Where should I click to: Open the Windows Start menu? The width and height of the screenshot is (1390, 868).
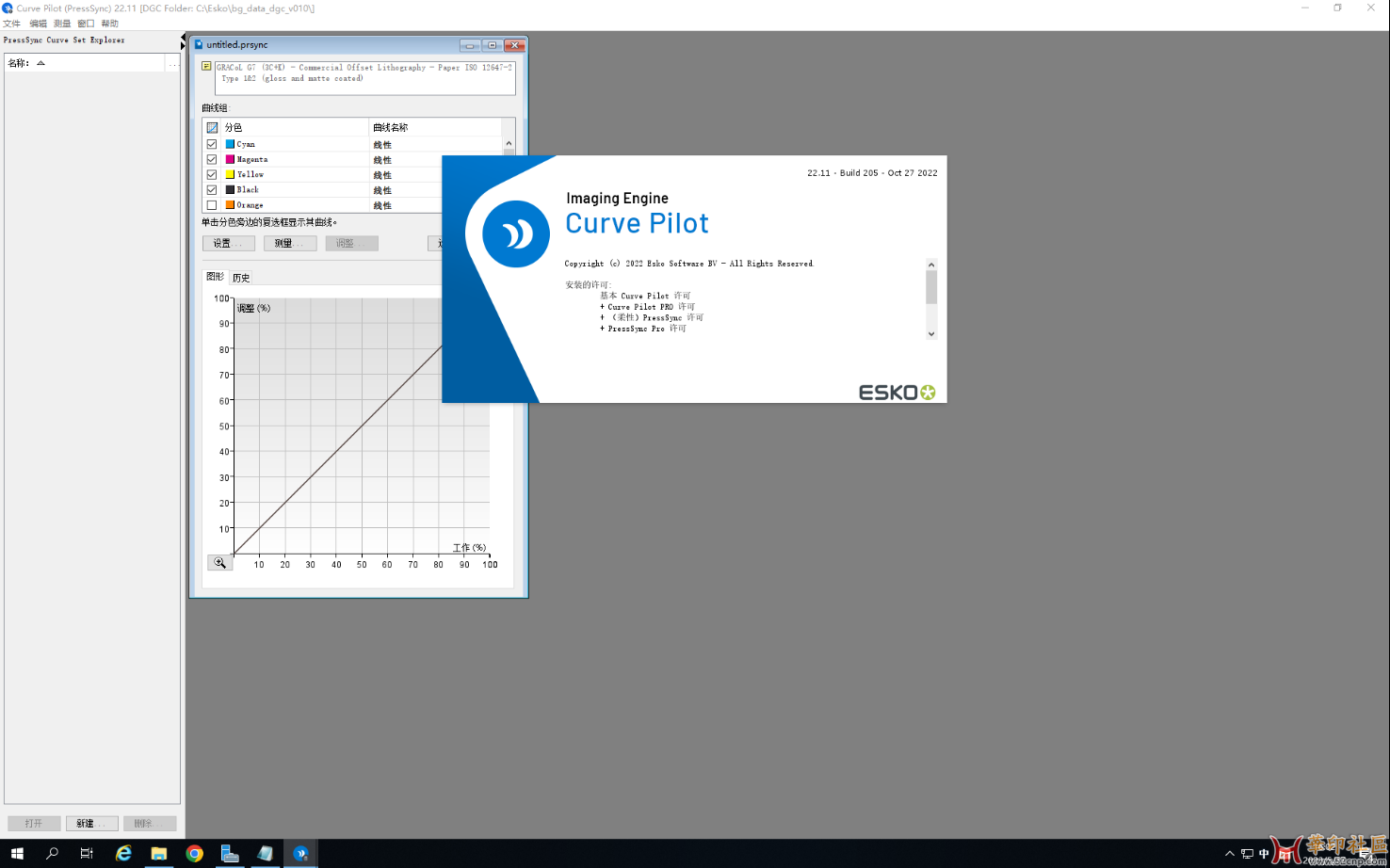17,853
